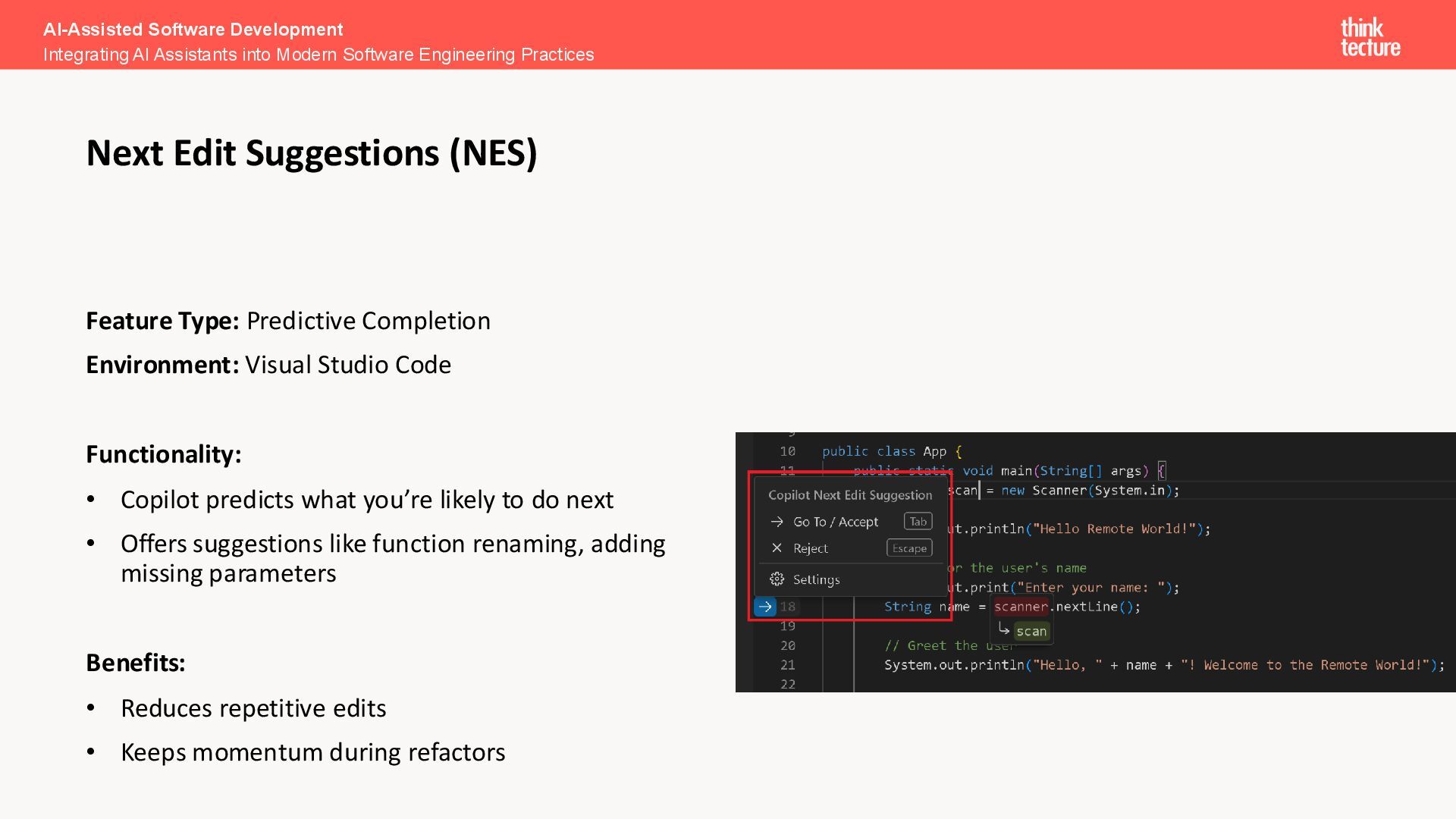This screenshot has height=819, width=1456.
Task: Click line number 21 in gutter
Action: (788, 665)
